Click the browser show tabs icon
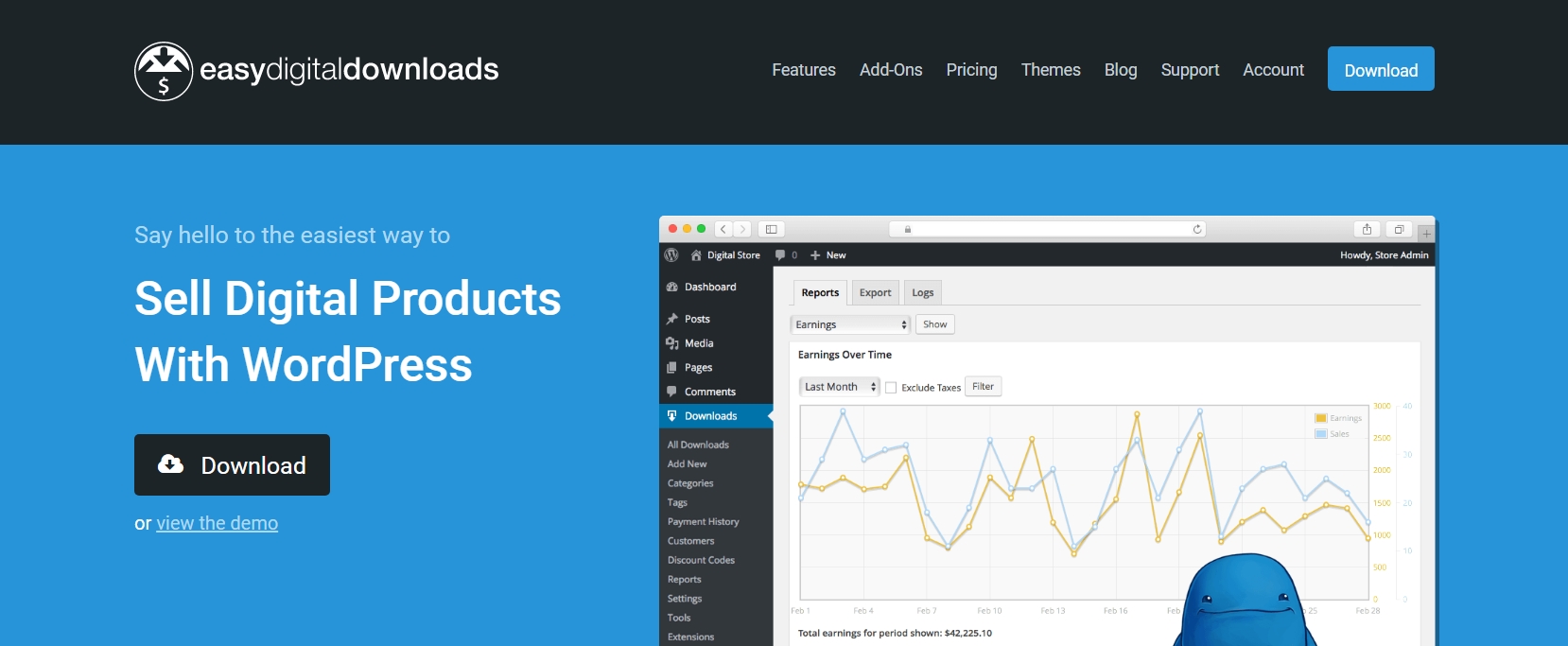The image size is (1568, 646). (1399, 229)
